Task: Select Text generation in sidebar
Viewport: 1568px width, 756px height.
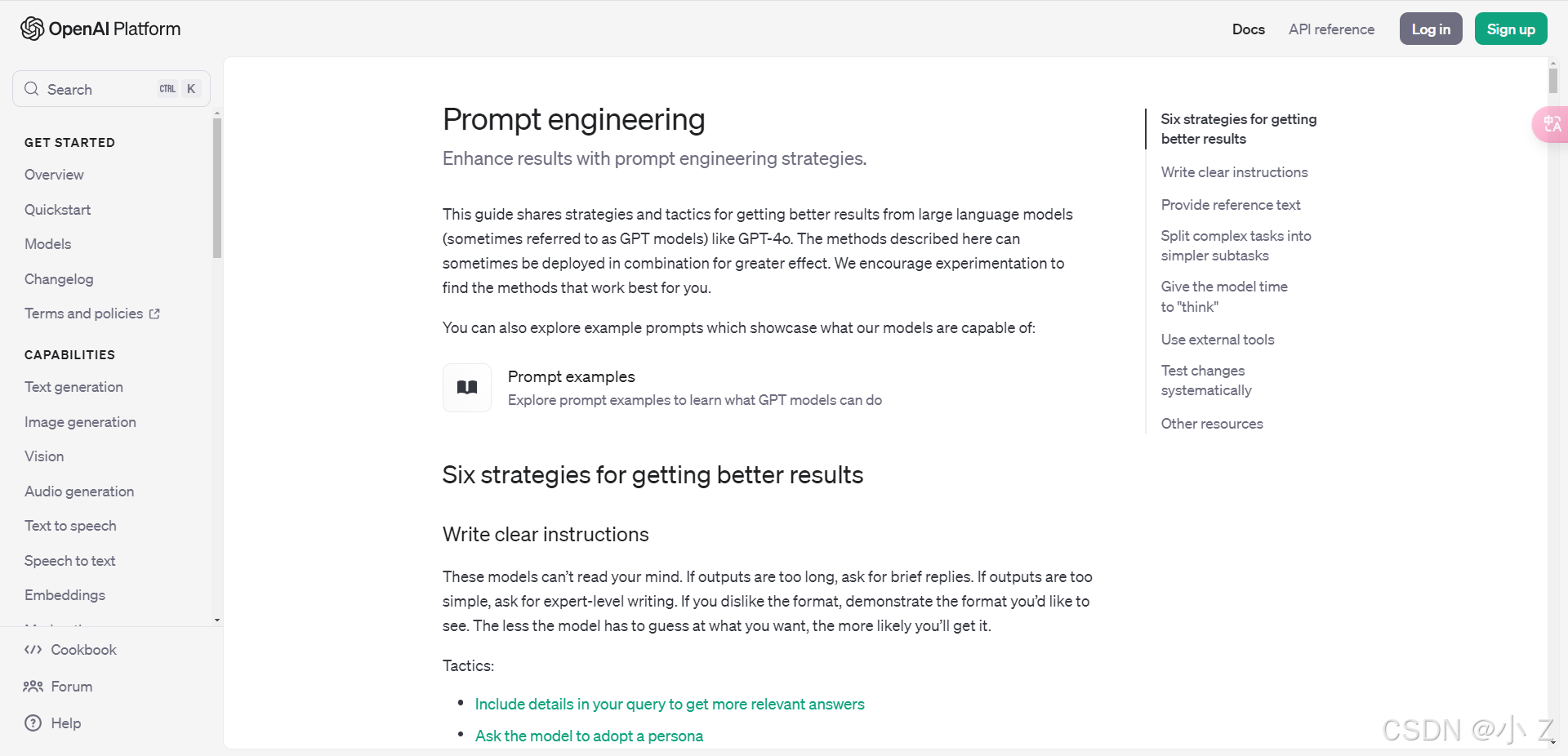Action: pos(73,387)
